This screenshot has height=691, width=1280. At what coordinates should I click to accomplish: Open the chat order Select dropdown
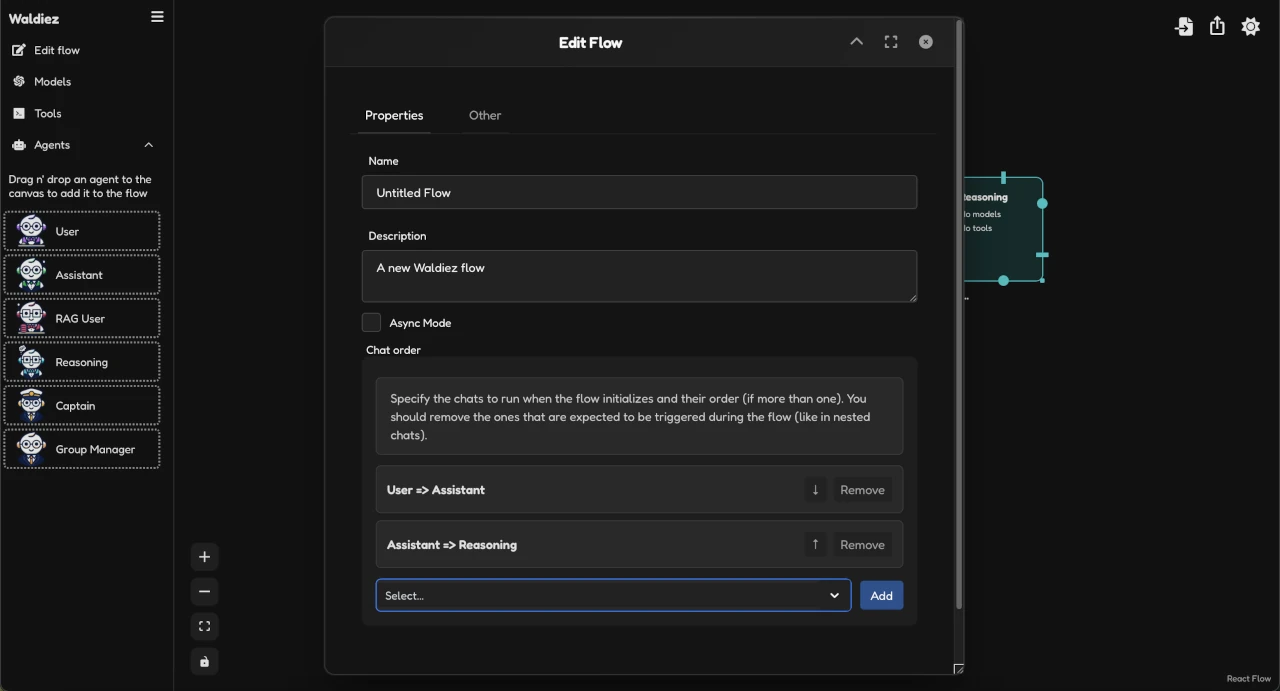click(x=613, y=595)
